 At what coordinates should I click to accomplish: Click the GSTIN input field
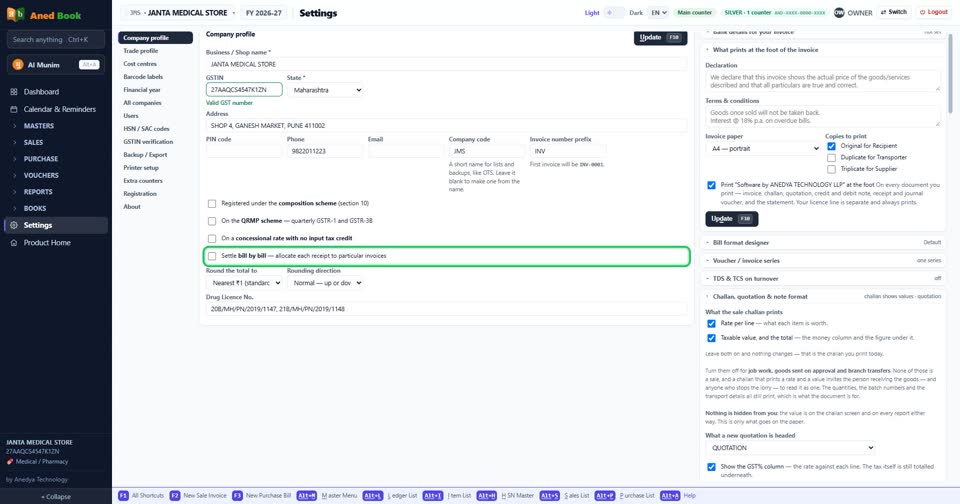(x=244, y=89)
